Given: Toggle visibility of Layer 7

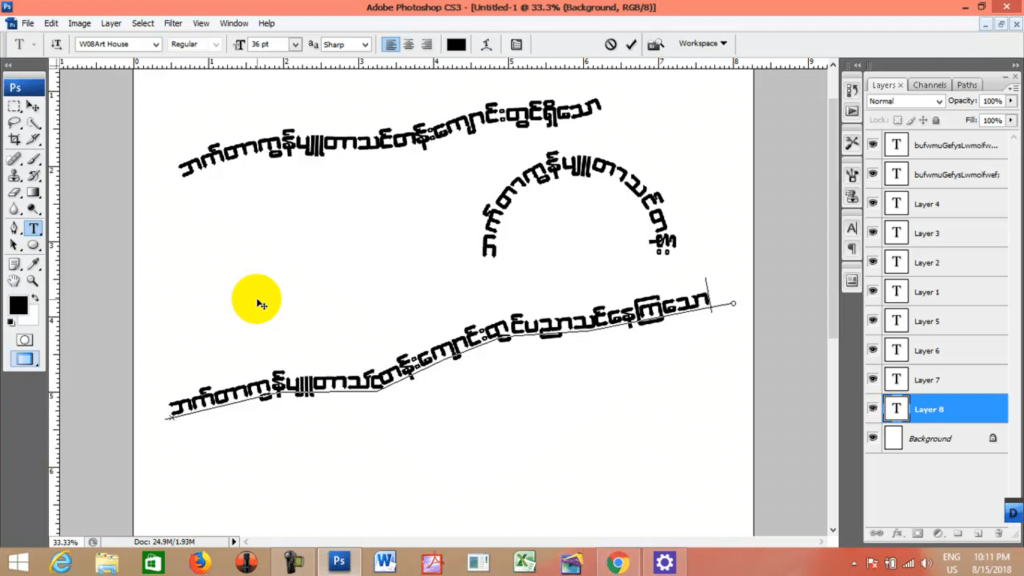Looking at the screenshot, I should (872, 379).
